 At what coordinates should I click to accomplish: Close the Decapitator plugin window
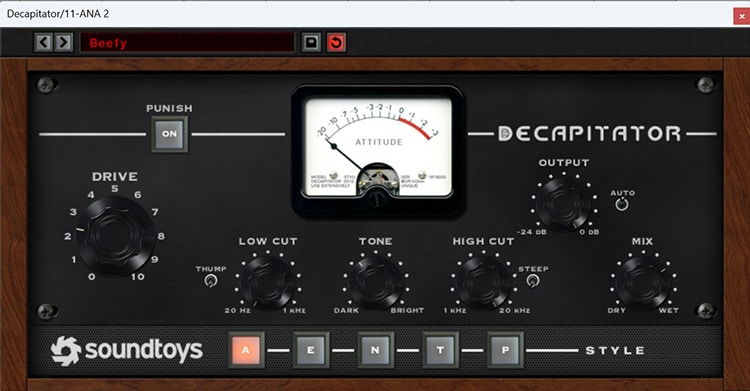pos(741,16)
